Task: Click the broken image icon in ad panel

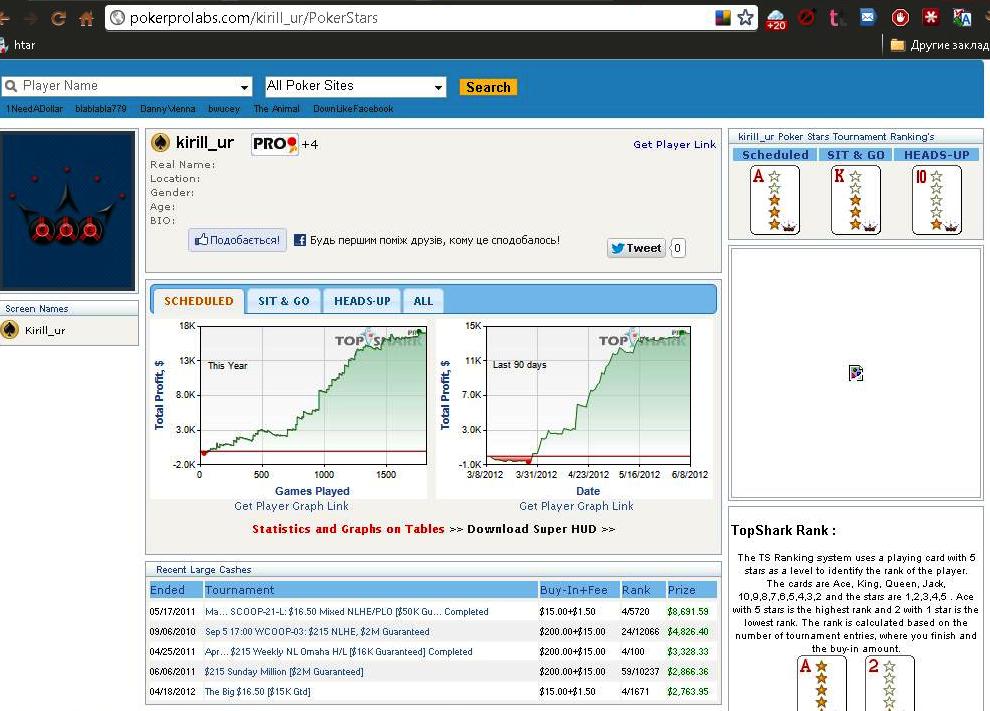Action: (856, 373)
